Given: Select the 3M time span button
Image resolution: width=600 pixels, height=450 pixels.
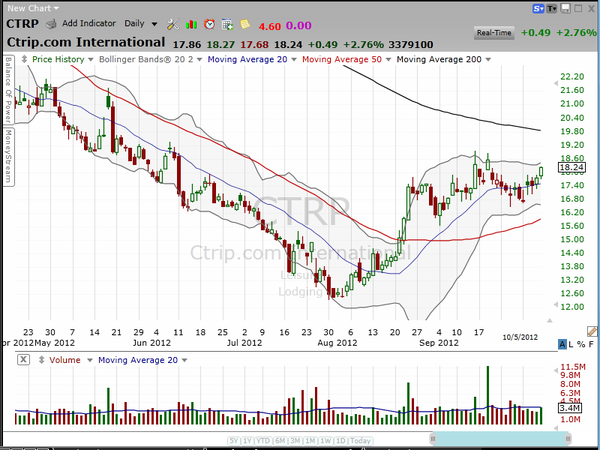Looking at the screenshot, I should 295,441.
